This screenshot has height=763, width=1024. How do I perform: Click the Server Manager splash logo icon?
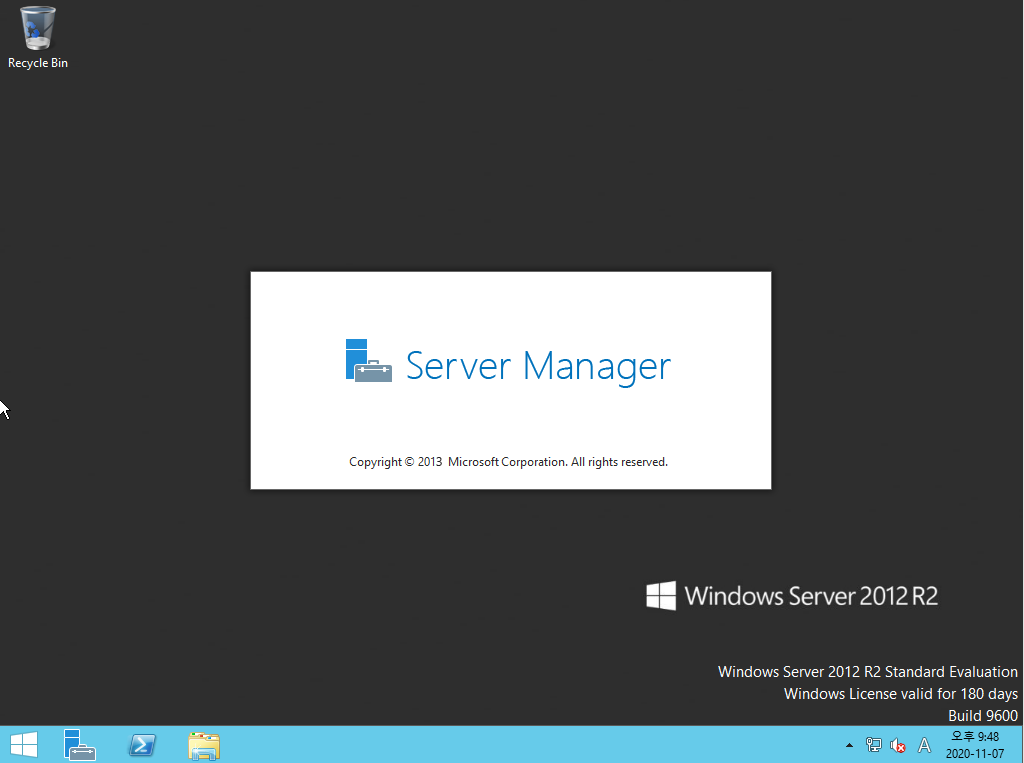[x=368, y=360]
